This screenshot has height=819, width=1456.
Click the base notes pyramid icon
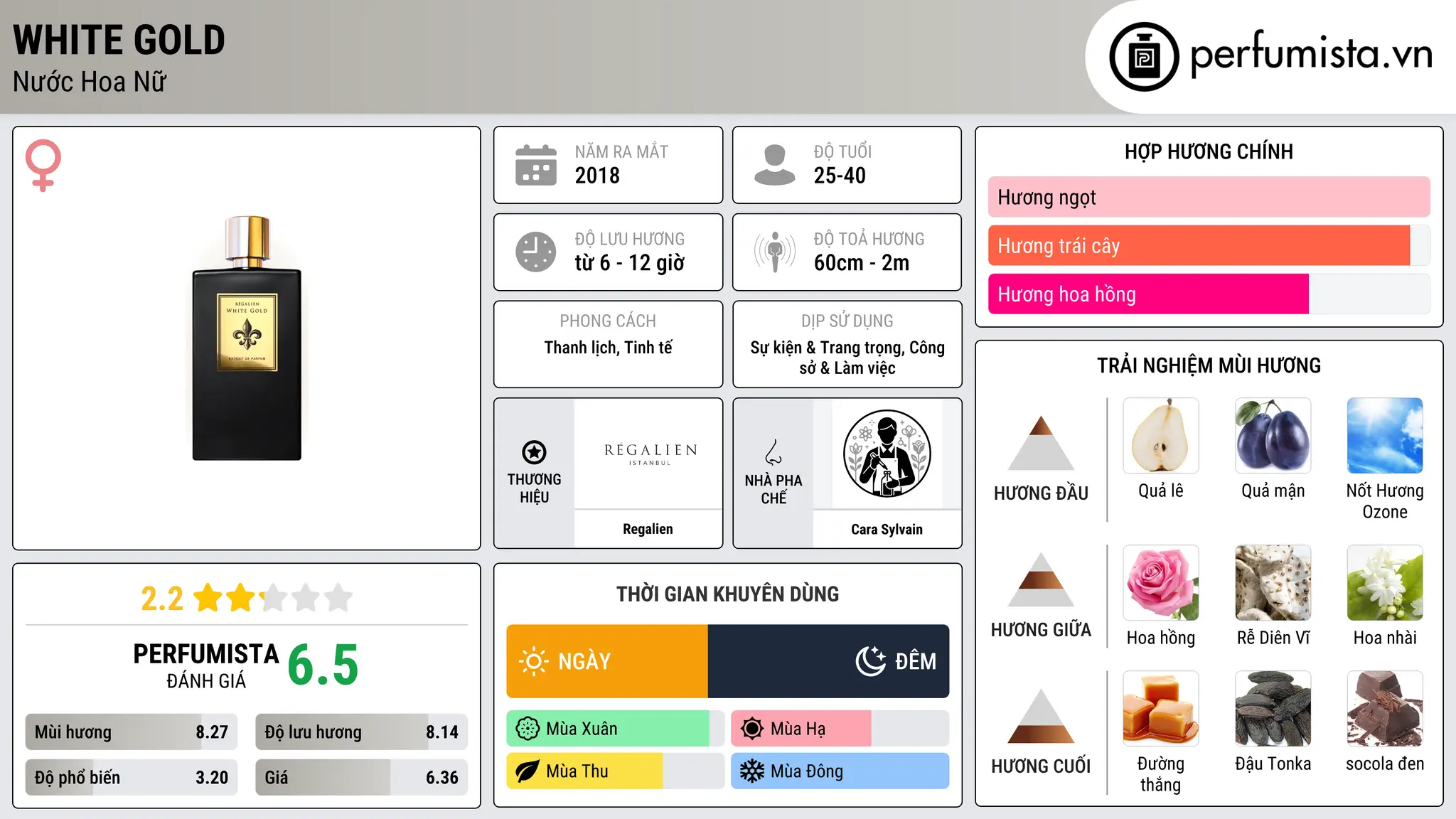[x=1041, y=717]
